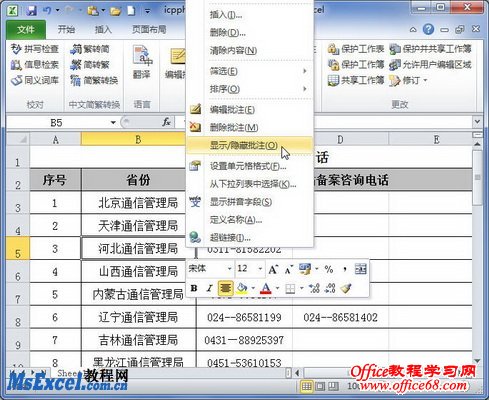Open the Excel help question mark
This screenshot has height=400, width=489.
pos(428,29)
